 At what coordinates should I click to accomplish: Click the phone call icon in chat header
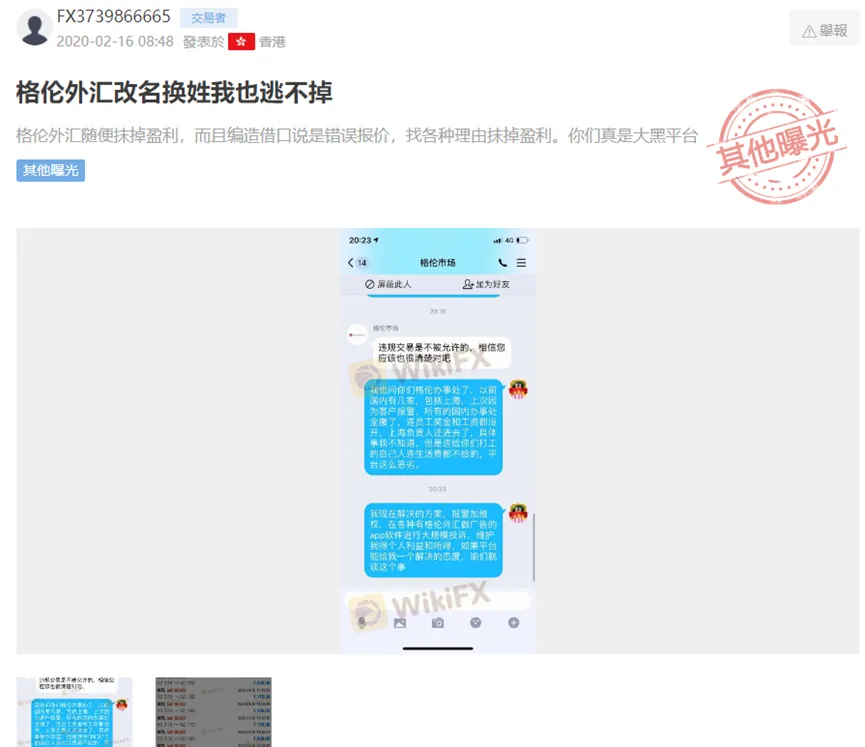click(x=502, y=263)
